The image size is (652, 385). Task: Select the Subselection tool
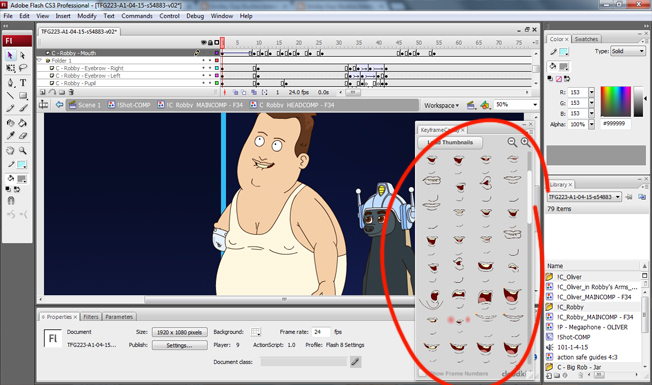23,55
